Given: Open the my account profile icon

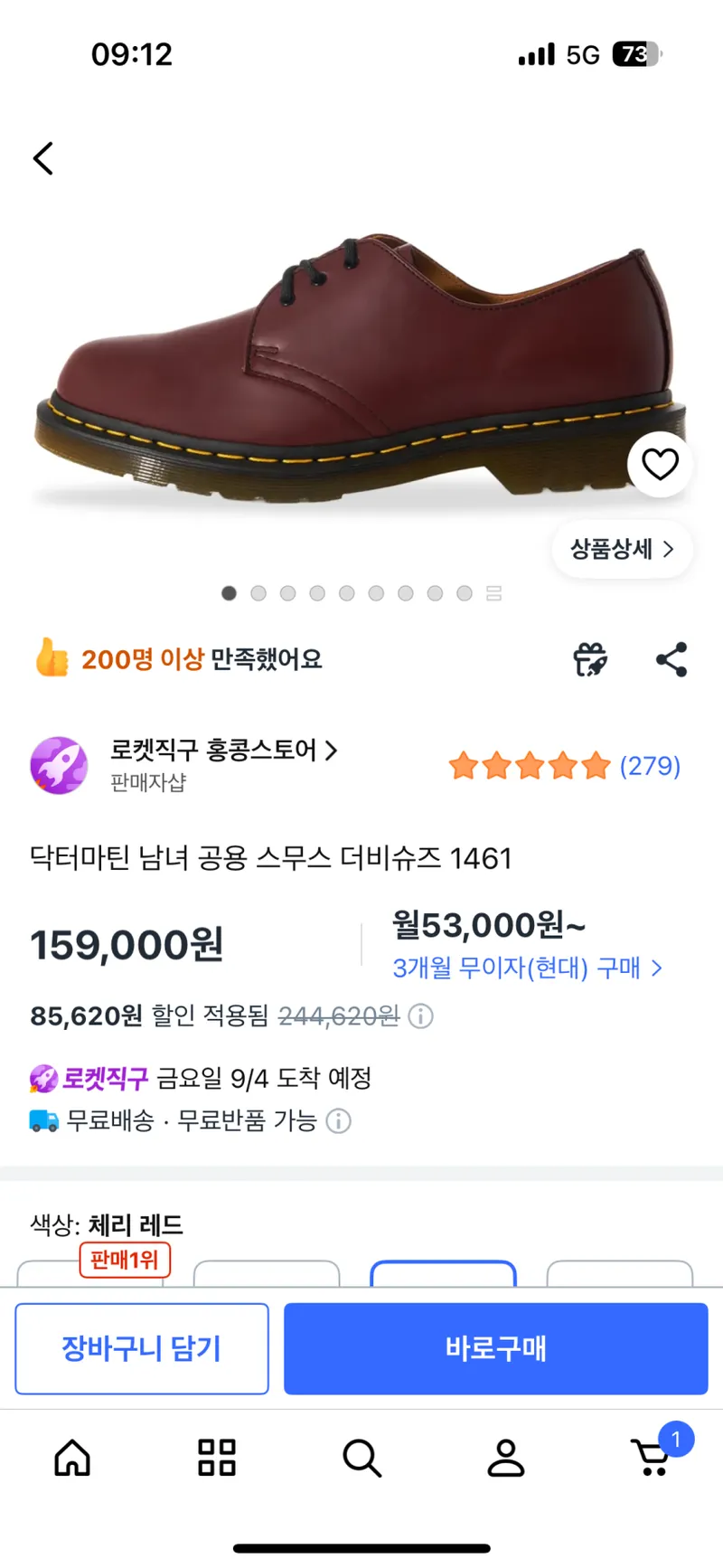Looking at the screenshot, I should click(506, 1458).
